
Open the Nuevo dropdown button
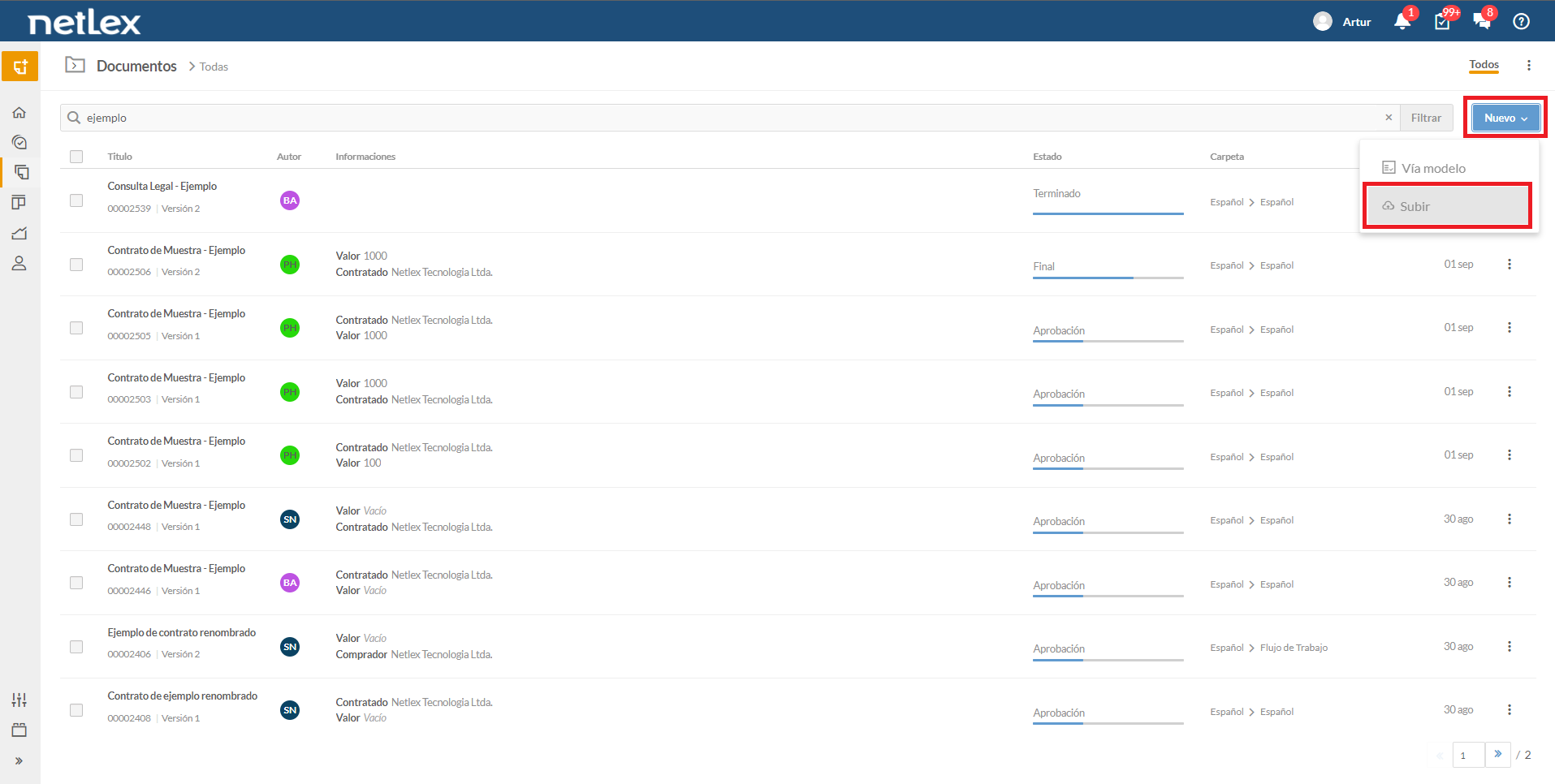[x=1505, y=118]
